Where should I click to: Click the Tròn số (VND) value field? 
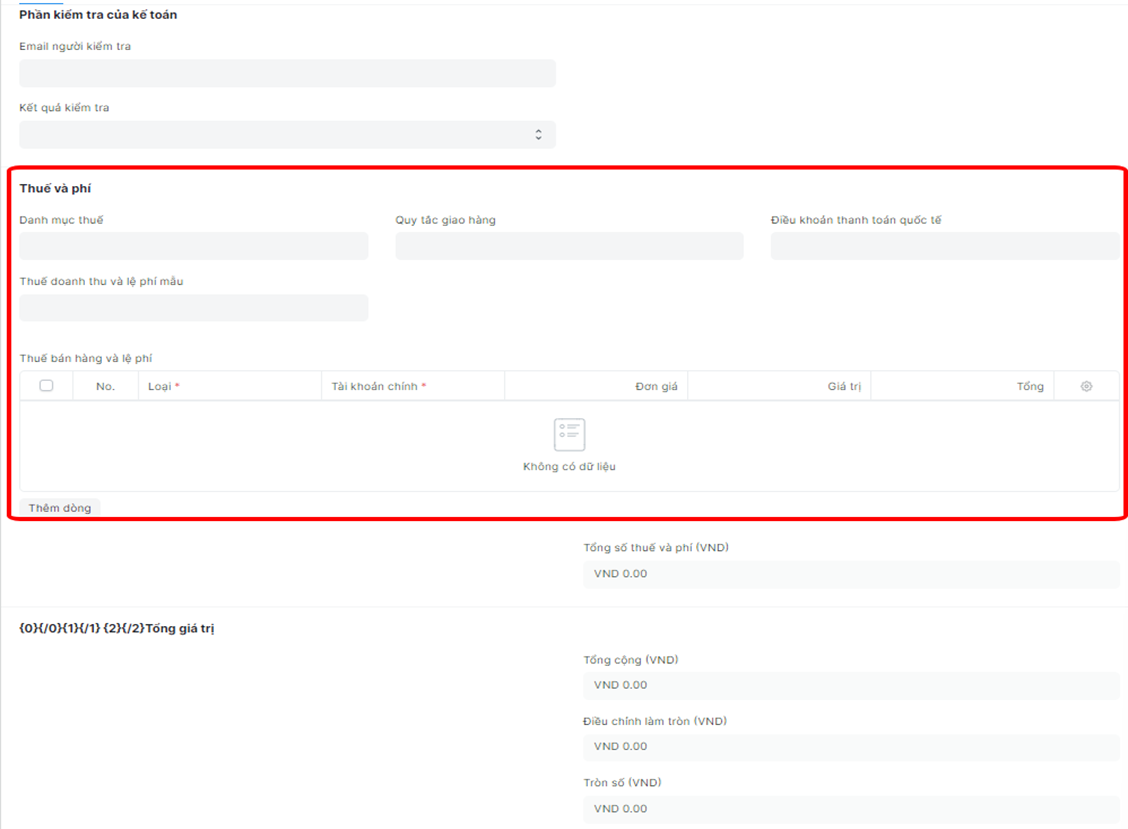click(x=850, y=808)
